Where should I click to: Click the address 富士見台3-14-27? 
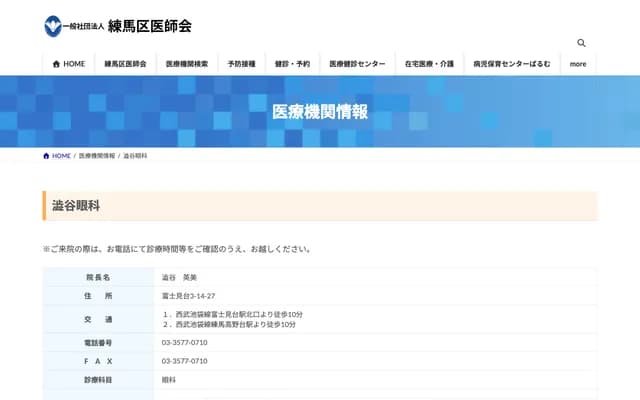[x=186, y=297]
